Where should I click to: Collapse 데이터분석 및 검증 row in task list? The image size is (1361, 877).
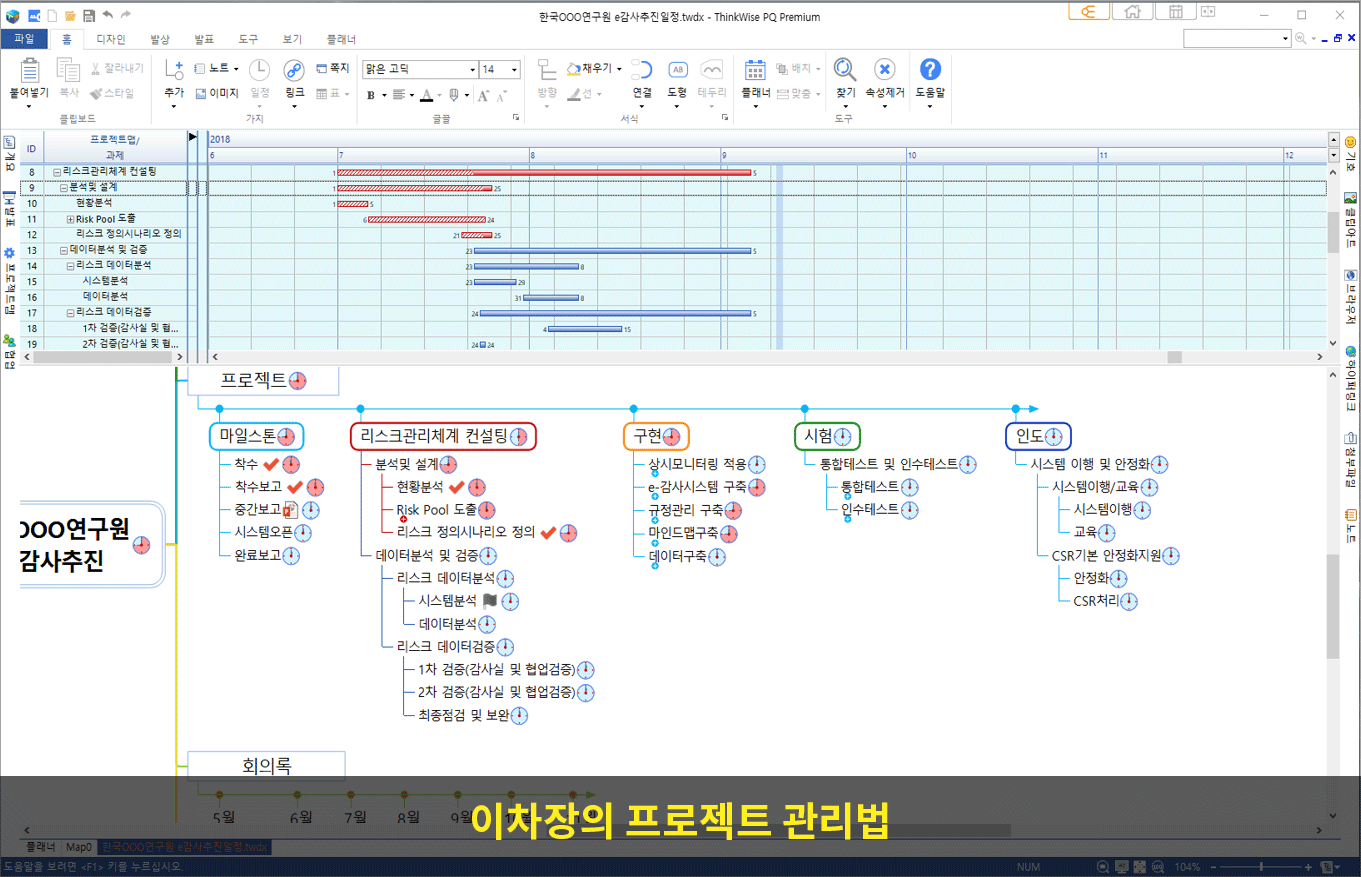(64, 250)
